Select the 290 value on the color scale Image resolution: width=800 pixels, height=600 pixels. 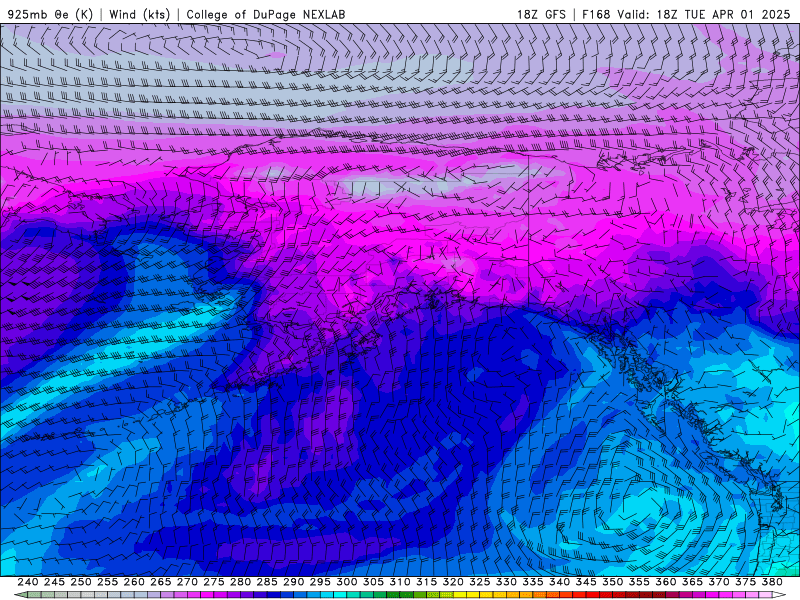[x=293, y=582]
